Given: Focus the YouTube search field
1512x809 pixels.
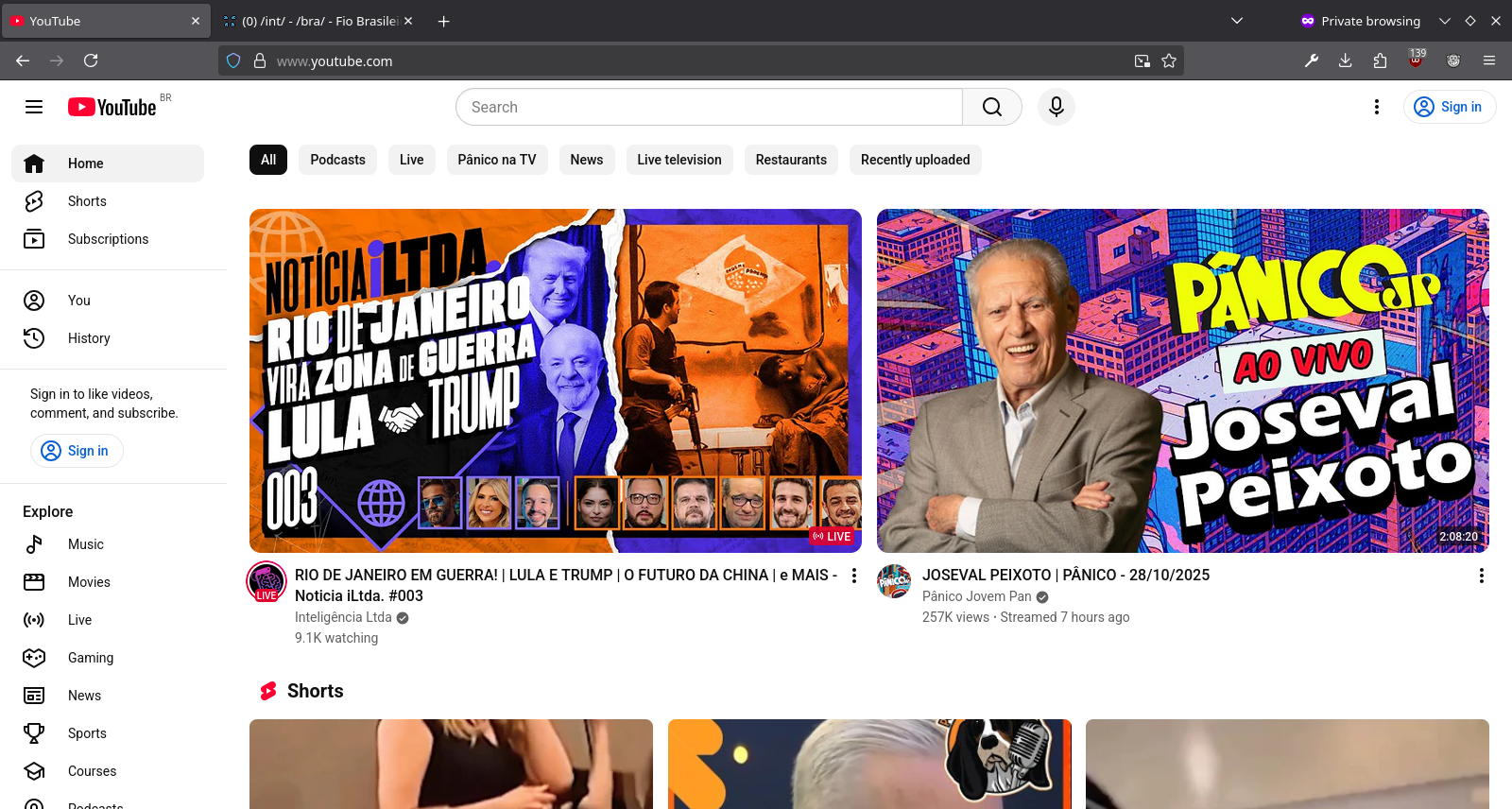Looking at the screenshot, I should pyautogui.click(x=709, y=107).
